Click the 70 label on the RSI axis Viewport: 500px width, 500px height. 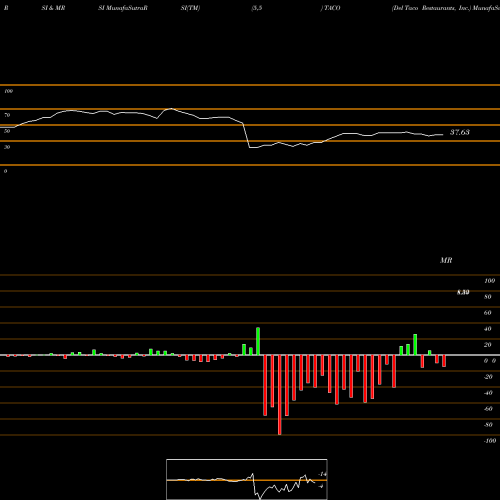[7, 115]
